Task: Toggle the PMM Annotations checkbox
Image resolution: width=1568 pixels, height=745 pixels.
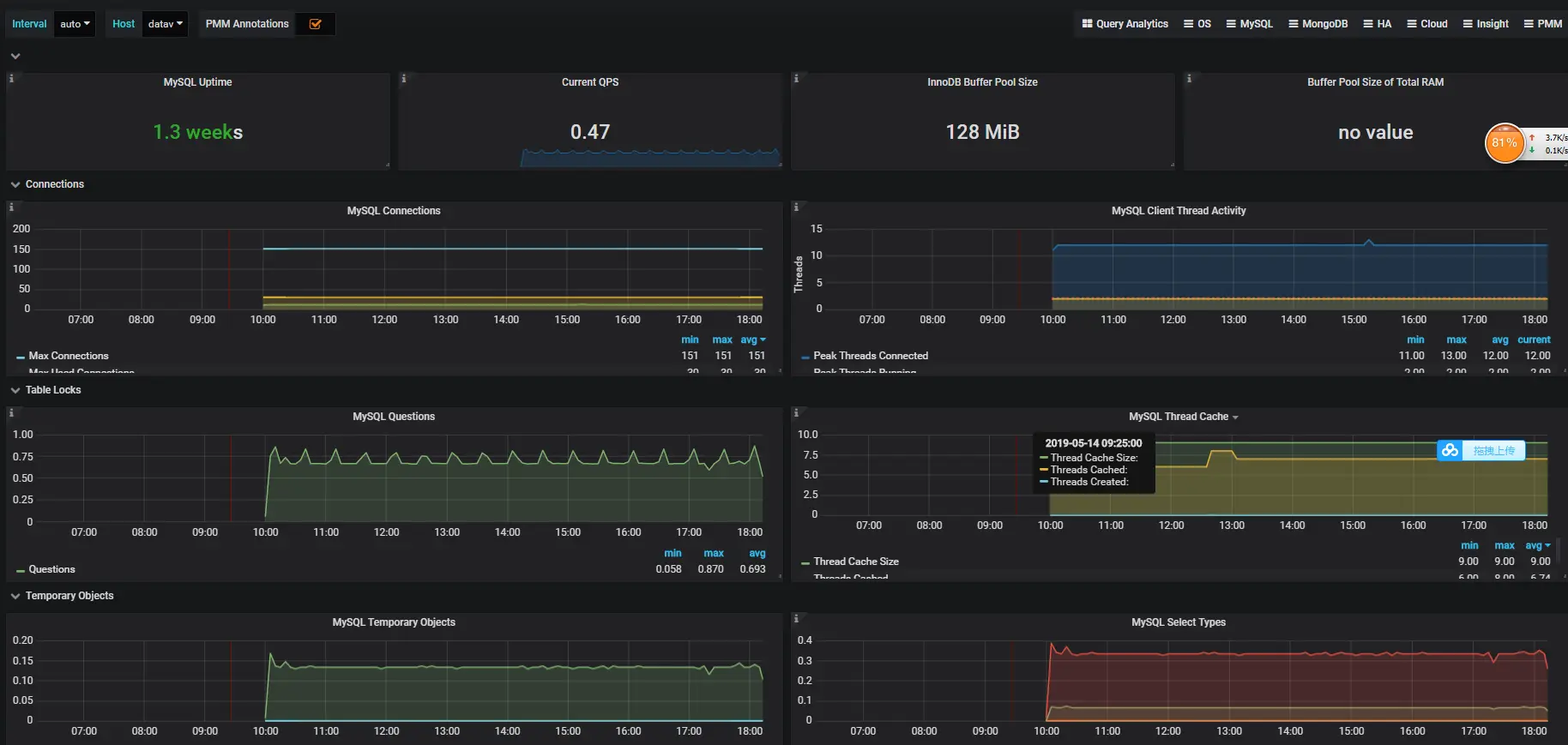Action: click(316, 24)
